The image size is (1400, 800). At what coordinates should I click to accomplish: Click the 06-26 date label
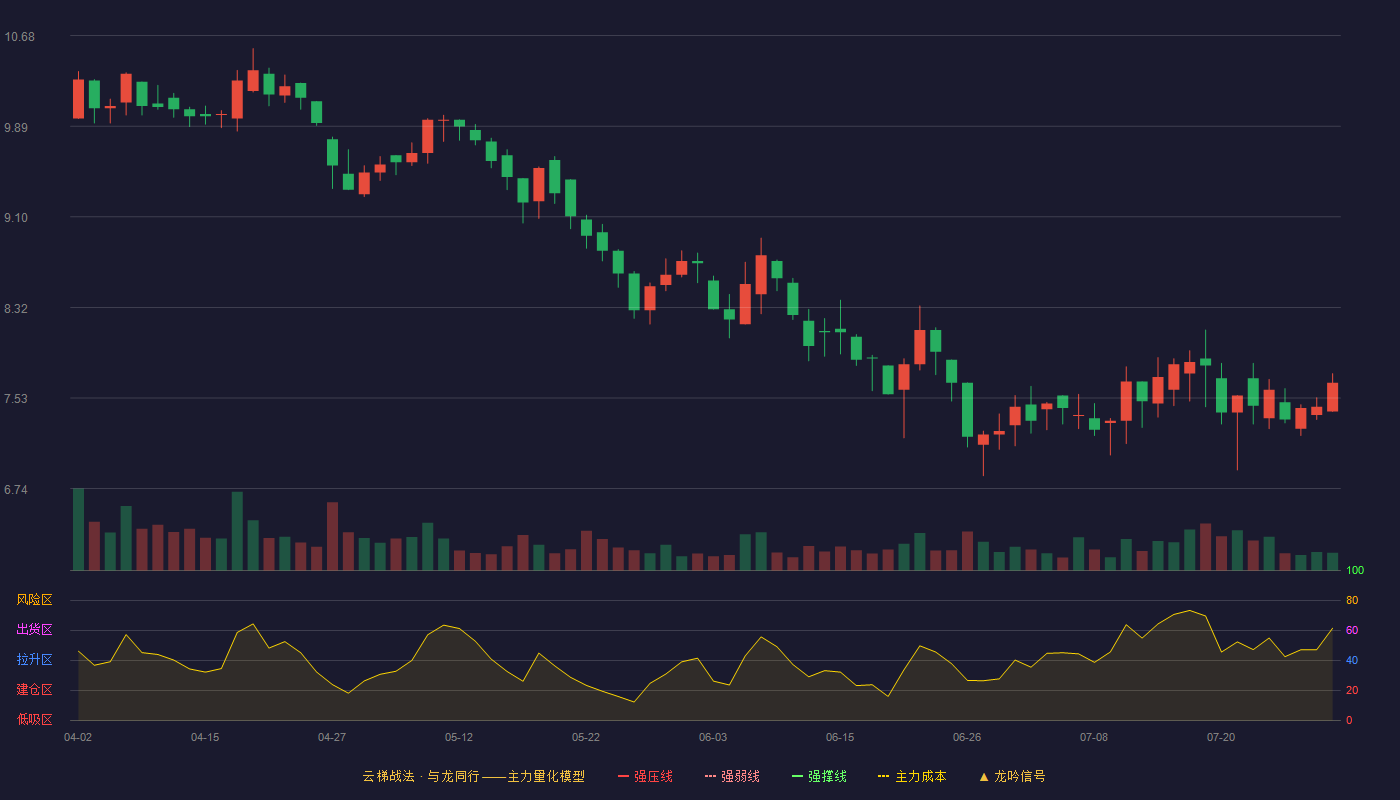[x=967, y=737]
